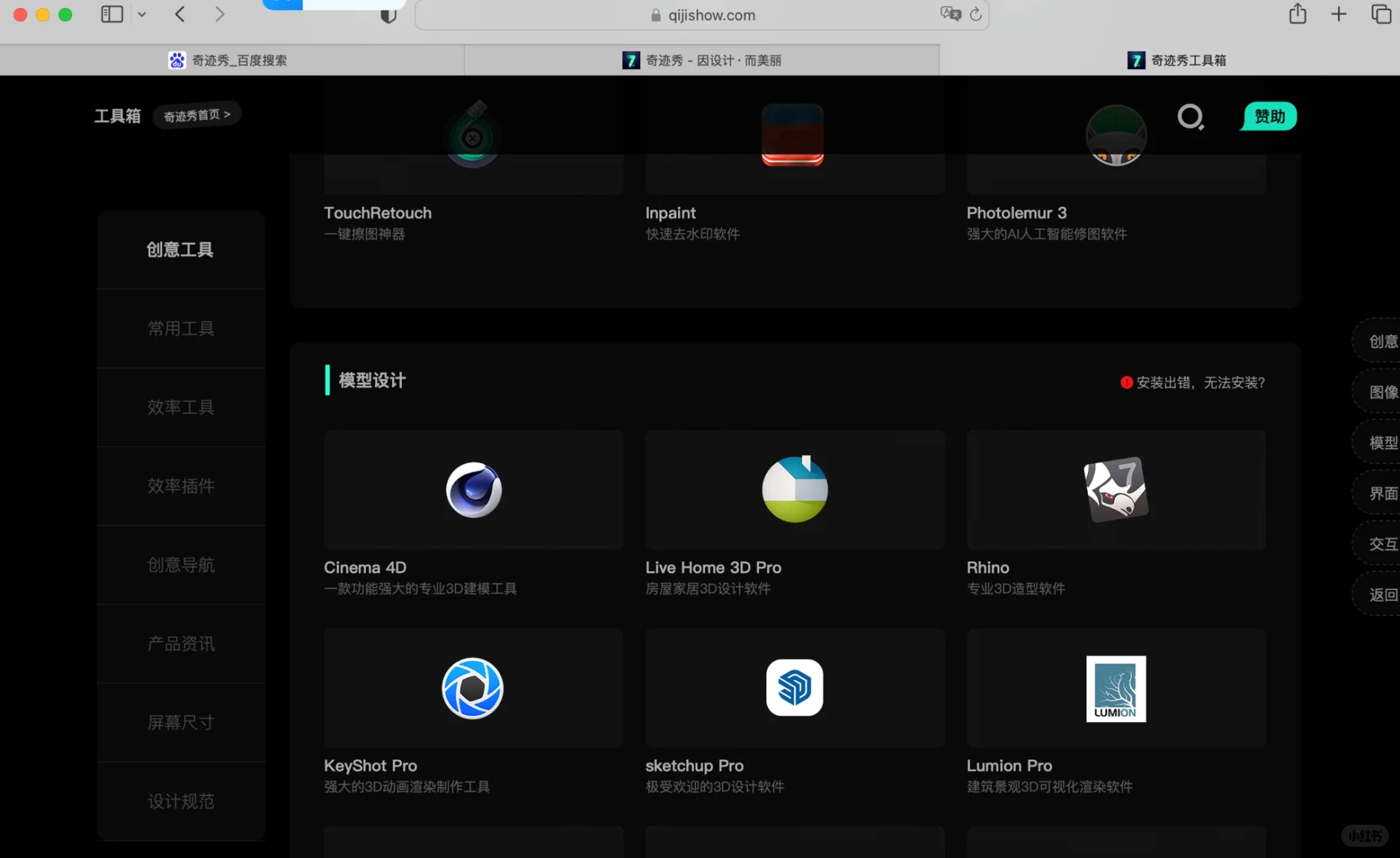Viewport: 1400px width, 858px height.
Task: Go back with Safari's back arrow
Action: click(x=180, y=14)
